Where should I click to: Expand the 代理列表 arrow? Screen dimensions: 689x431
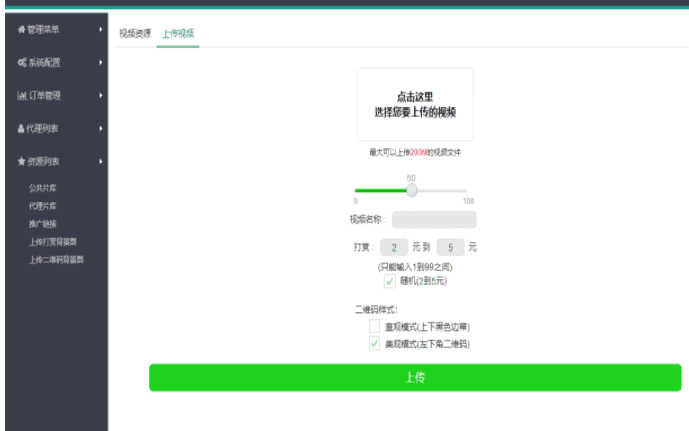[x=101, y=128]
